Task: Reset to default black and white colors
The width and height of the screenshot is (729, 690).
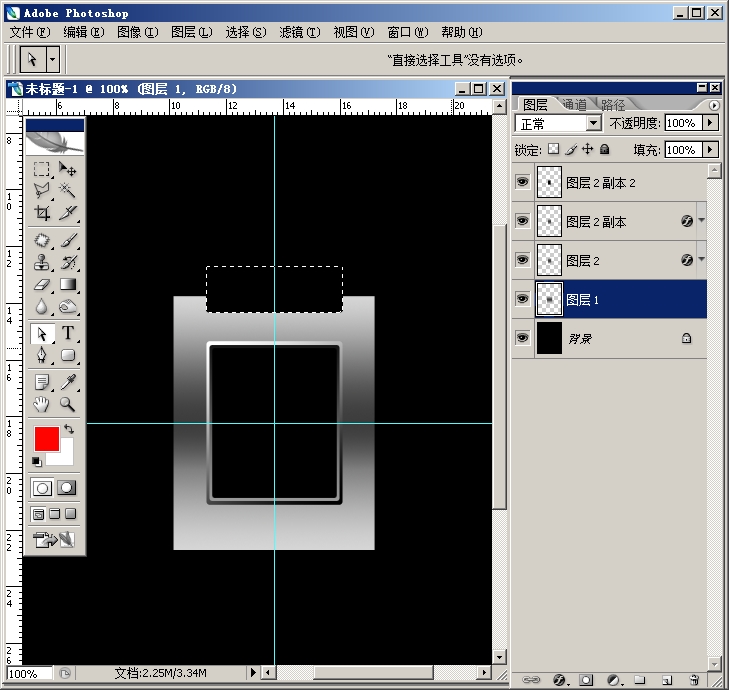Action: pos(37,462)
